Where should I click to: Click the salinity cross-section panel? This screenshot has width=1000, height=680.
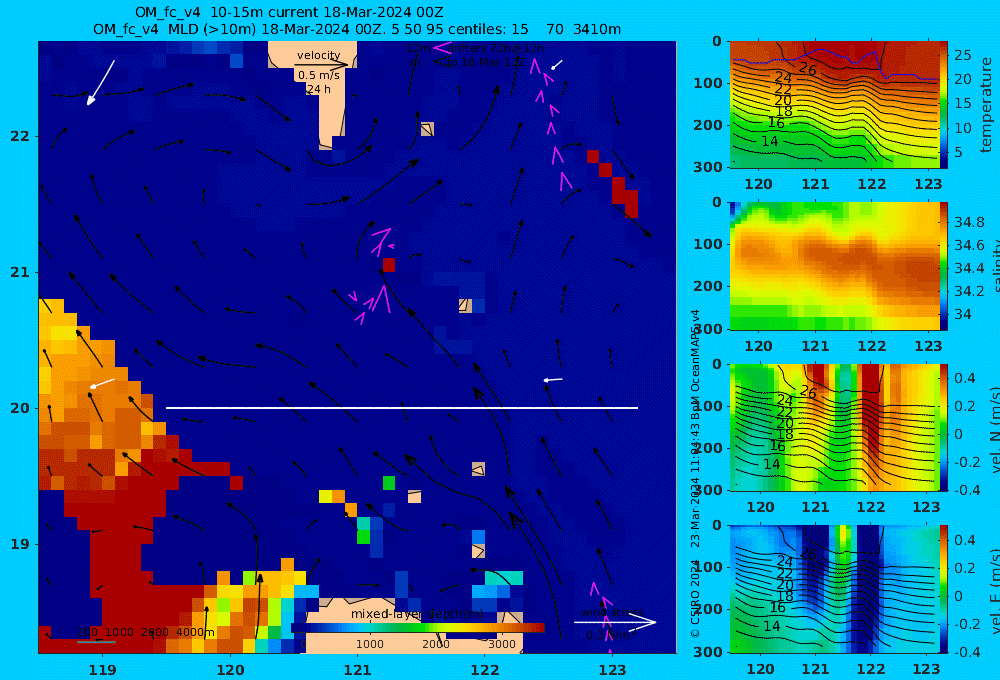835,266
